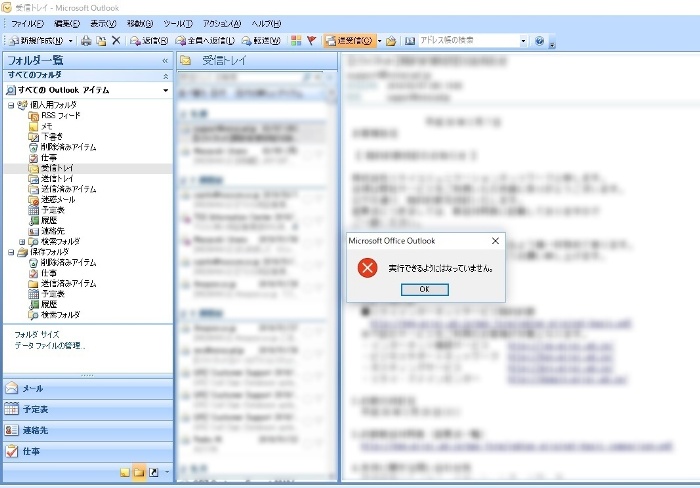Image resolution: width=700 pixels, height=488 pixels.
Task: Select 削除済みアイテム under 個人用フォルダ
Action: 68,147
